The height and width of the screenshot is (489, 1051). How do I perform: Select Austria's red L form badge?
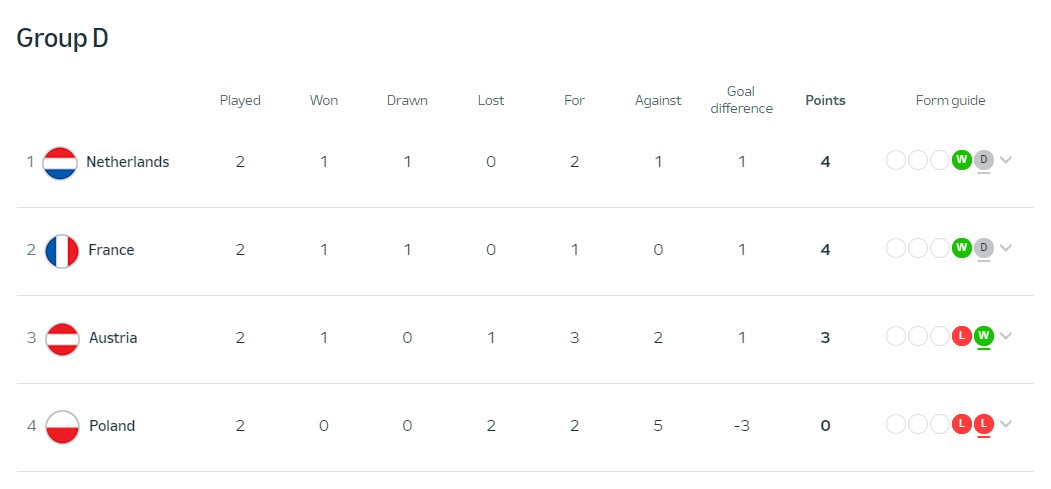962,336
